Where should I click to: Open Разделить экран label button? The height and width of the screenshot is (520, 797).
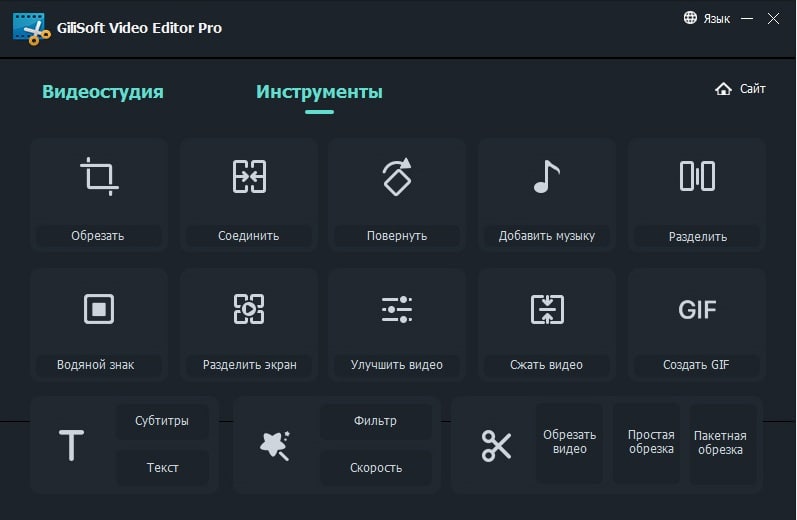[249, 365]
